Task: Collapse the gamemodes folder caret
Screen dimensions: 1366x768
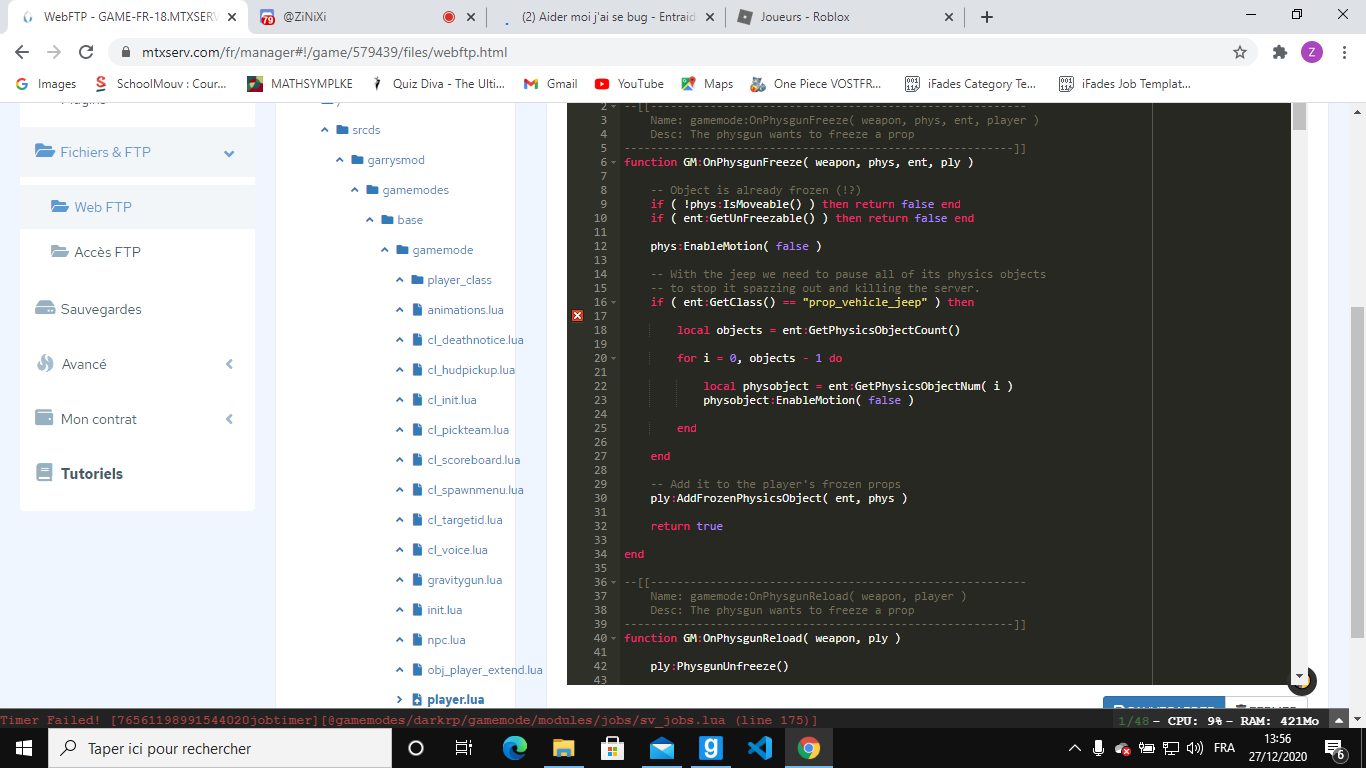Action: [355, 190]
